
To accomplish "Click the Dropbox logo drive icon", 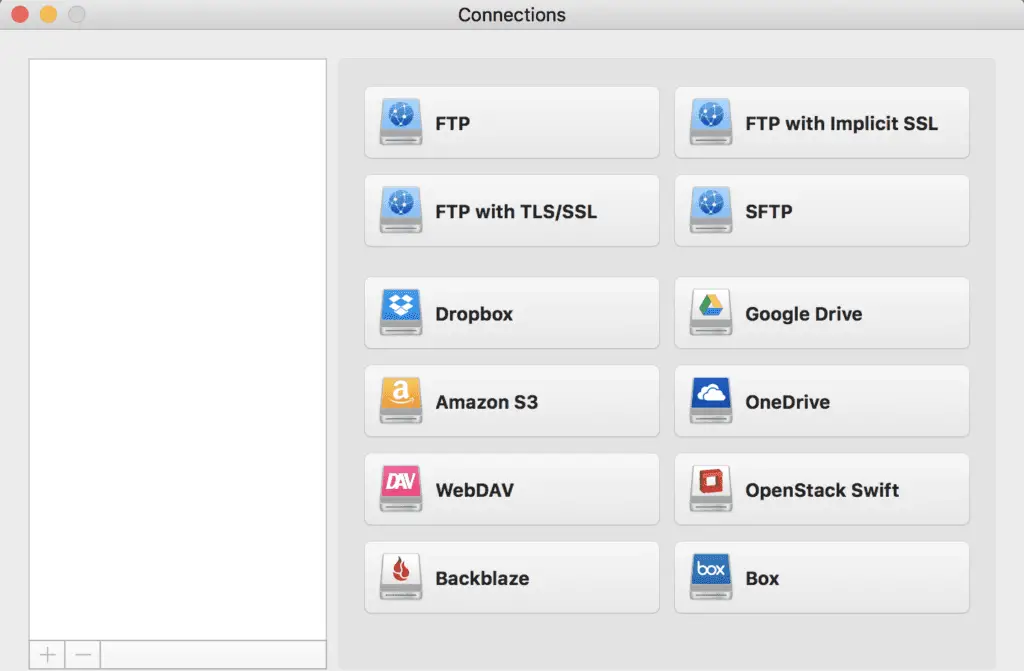I will coord(401,312).
